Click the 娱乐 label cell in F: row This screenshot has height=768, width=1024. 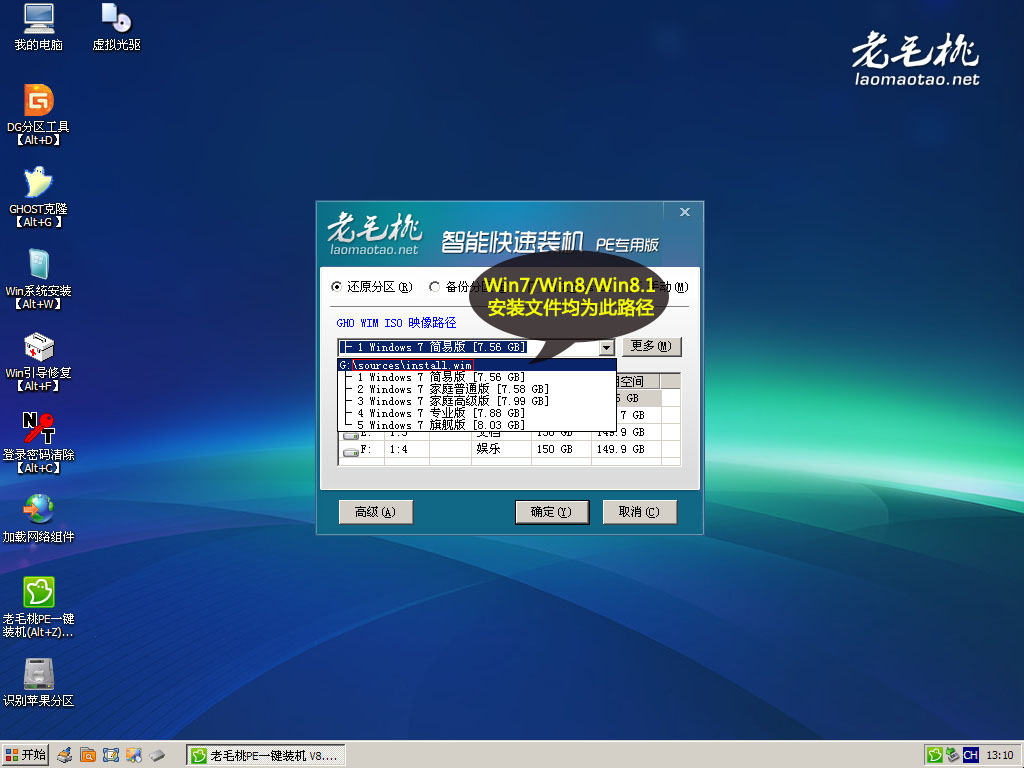pos(488,449)
